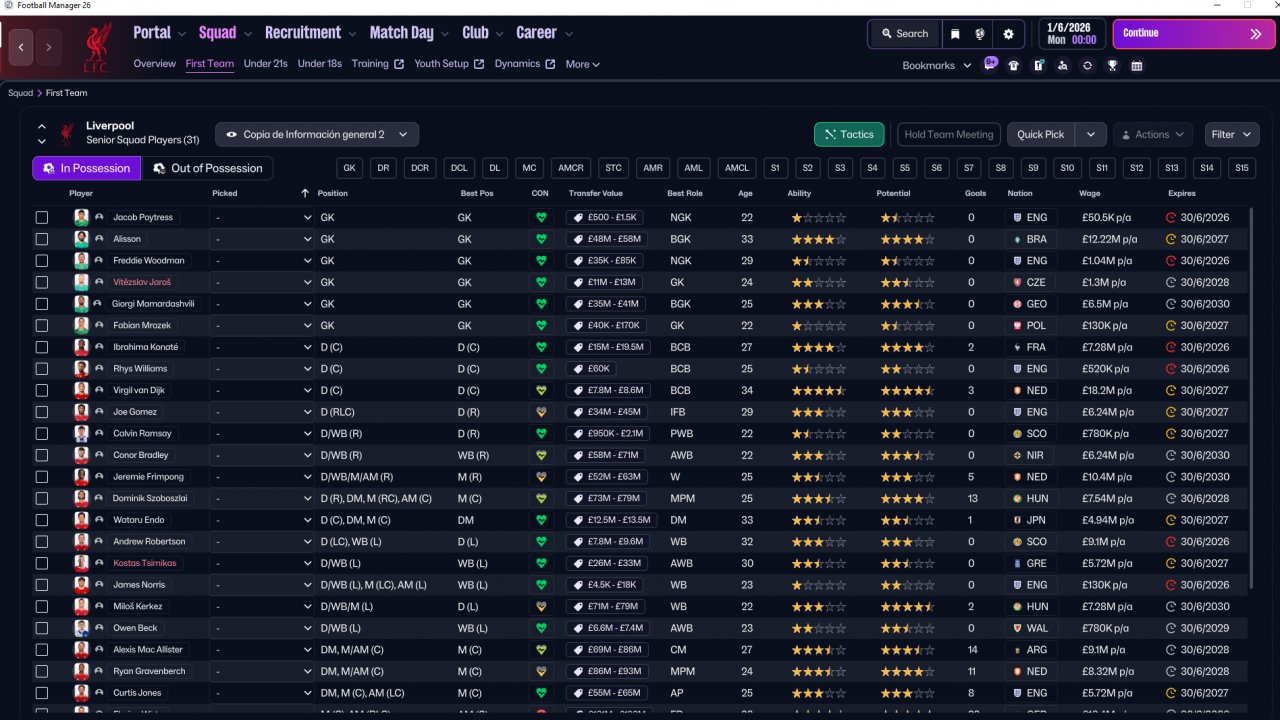Click the trophy competitions icon

click(x=1112, y=66)
